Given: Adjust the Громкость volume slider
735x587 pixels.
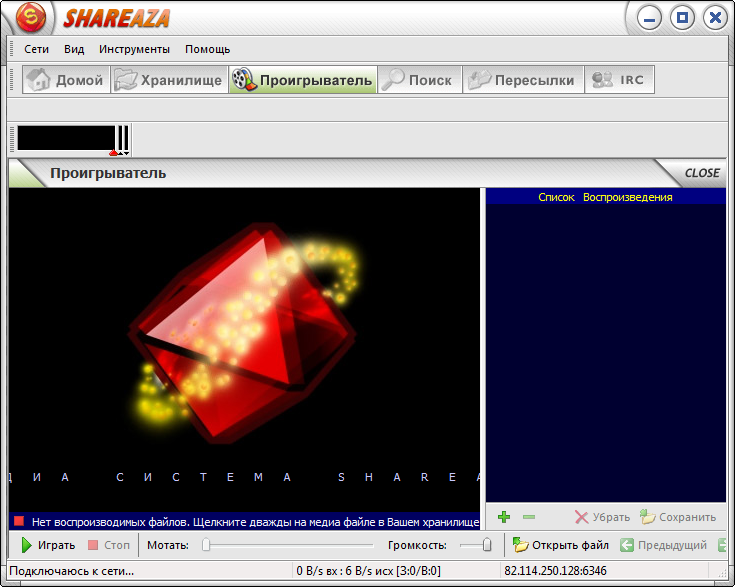Looking at the screenshot, I should (x=475, y=545).
